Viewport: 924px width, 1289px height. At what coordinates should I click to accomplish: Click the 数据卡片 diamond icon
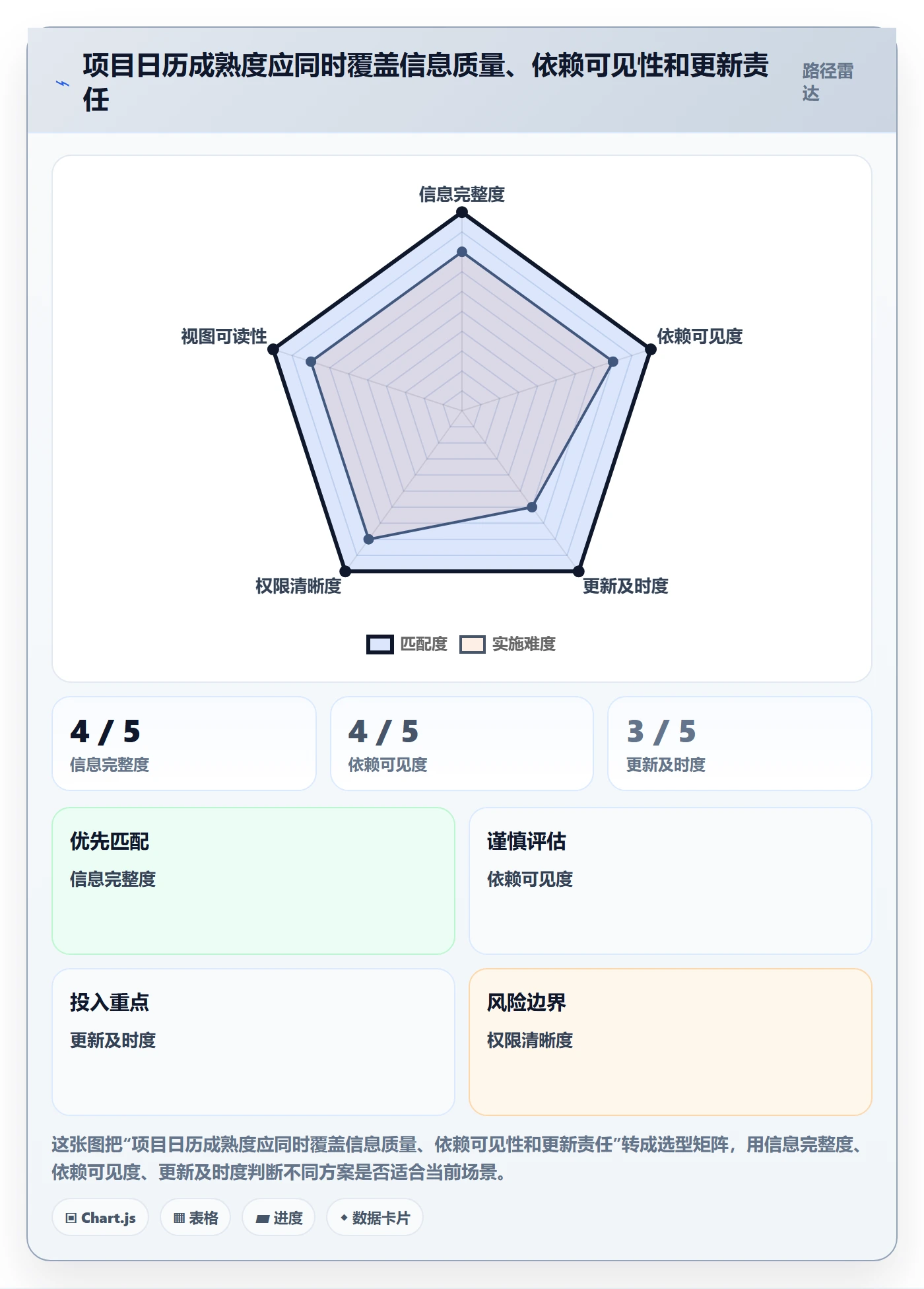344,1218
